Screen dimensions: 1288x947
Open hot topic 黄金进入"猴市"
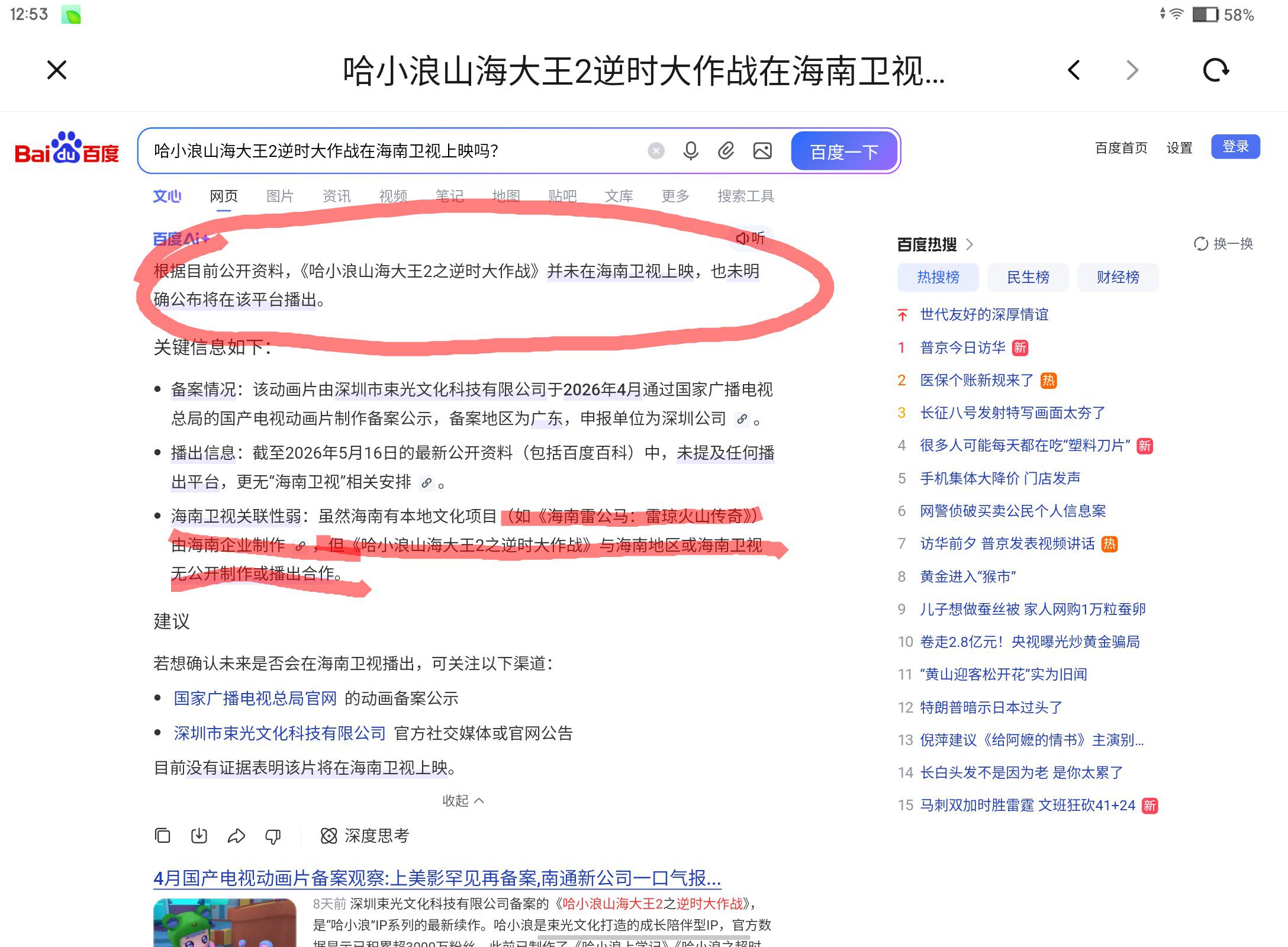pos(968,576)
